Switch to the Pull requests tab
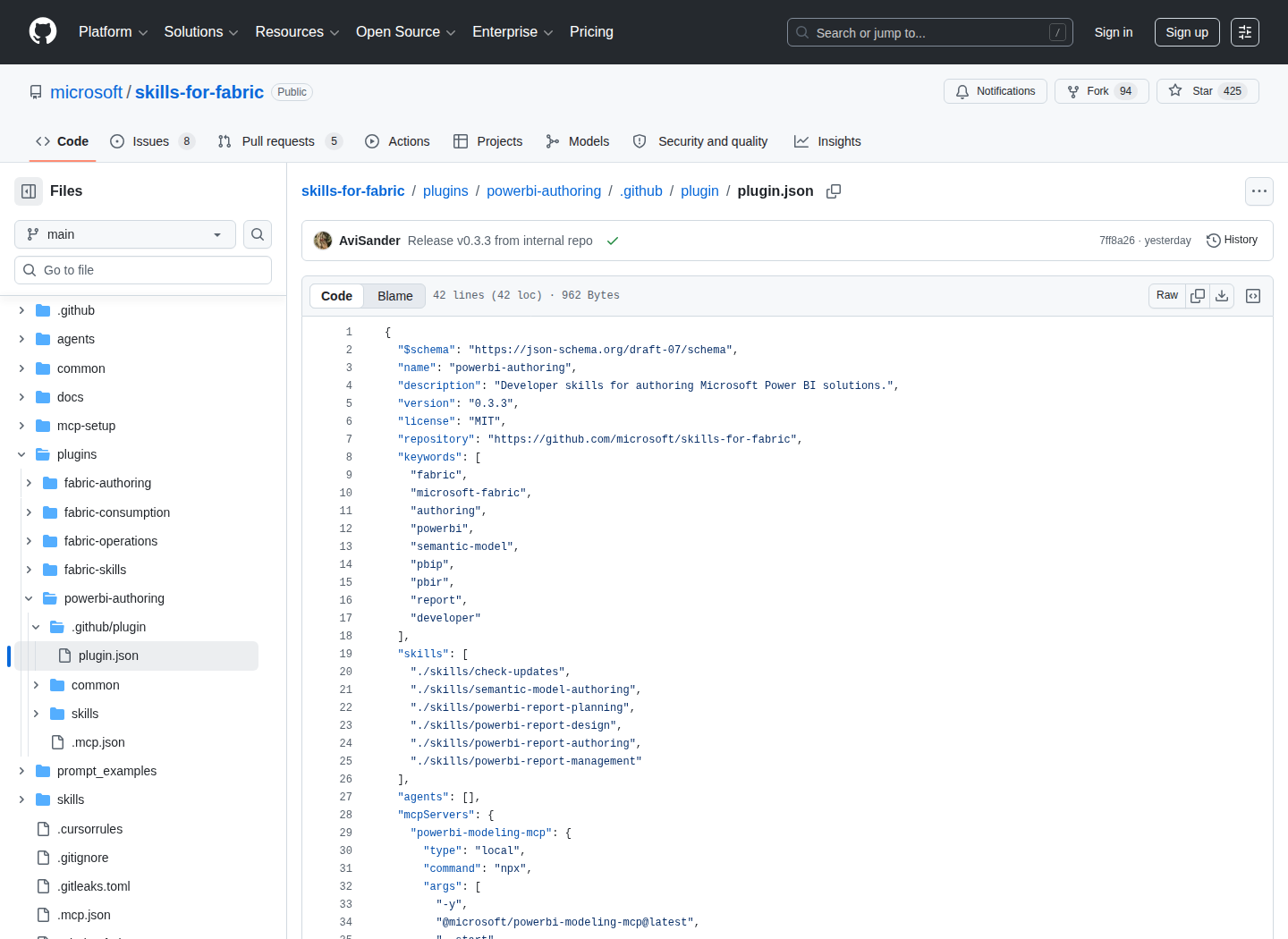This screenshot has height=939, width=1288. tap(280, 141)
